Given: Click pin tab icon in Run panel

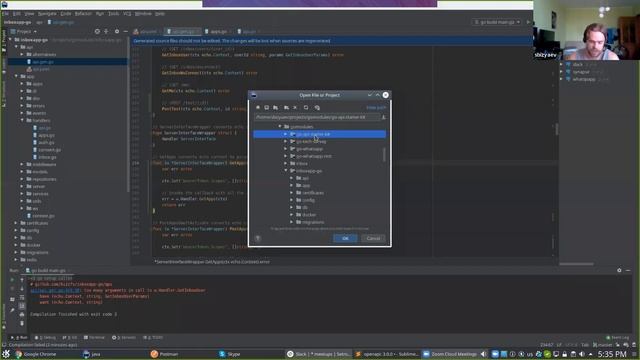Looking at the screenshot, I should [12, 311].
